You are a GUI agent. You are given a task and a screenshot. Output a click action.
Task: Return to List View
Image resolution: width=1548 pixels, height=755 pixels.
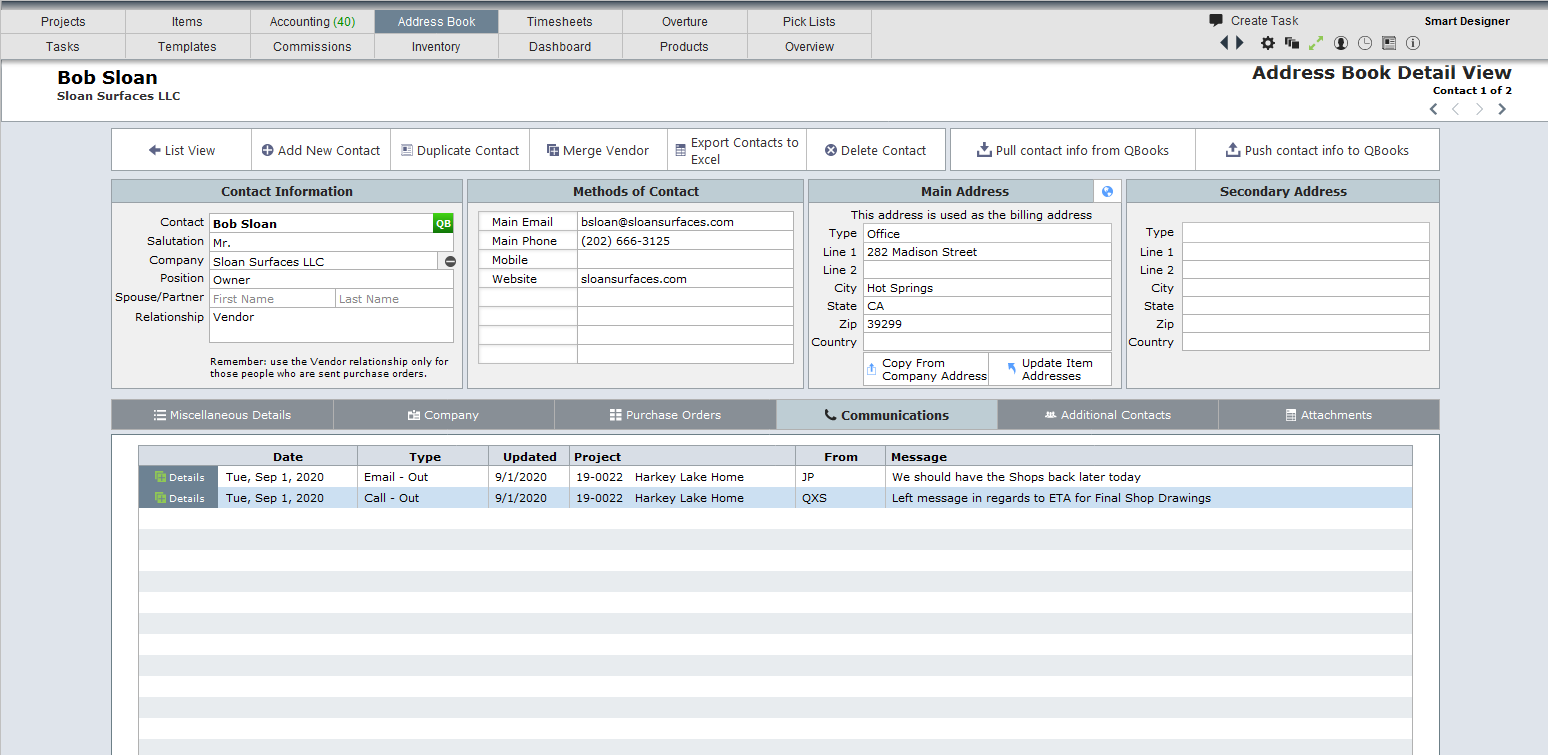[181, 150]
